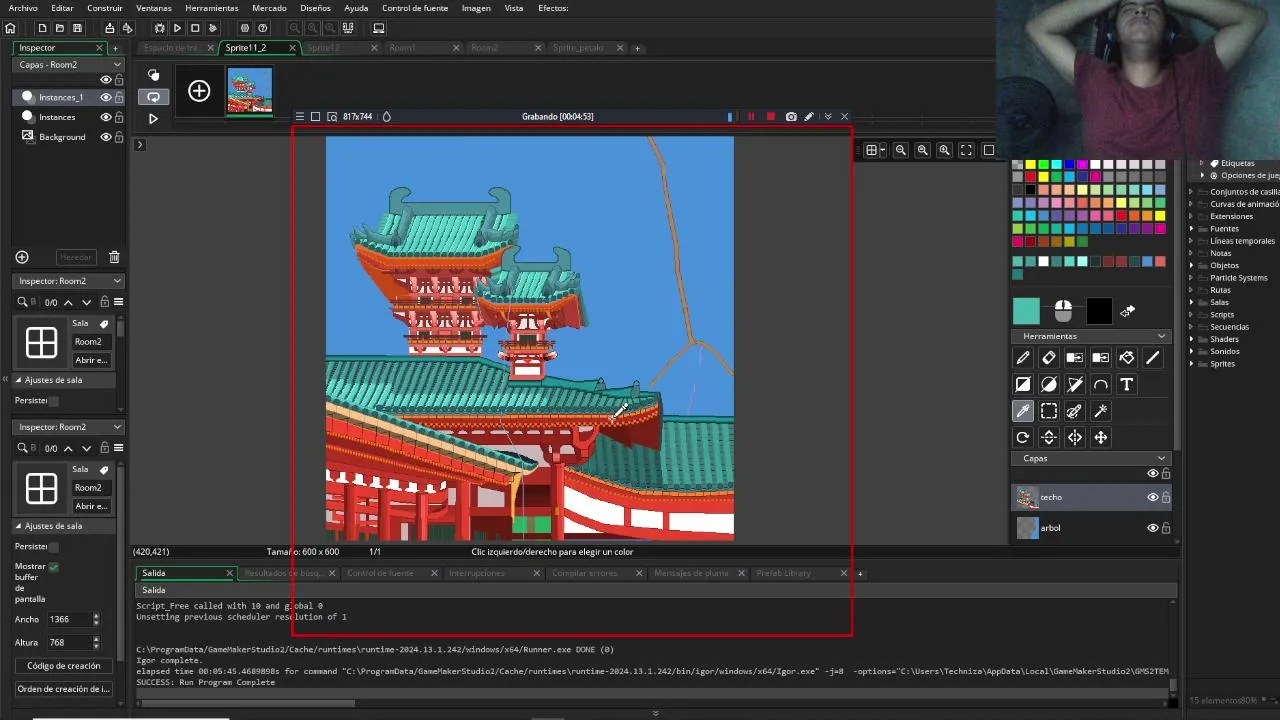The width and height of the screenshot is (1280, 720).
Task: Select the teal left-mouse color swatch
Action: click(x=1026, y=312)
